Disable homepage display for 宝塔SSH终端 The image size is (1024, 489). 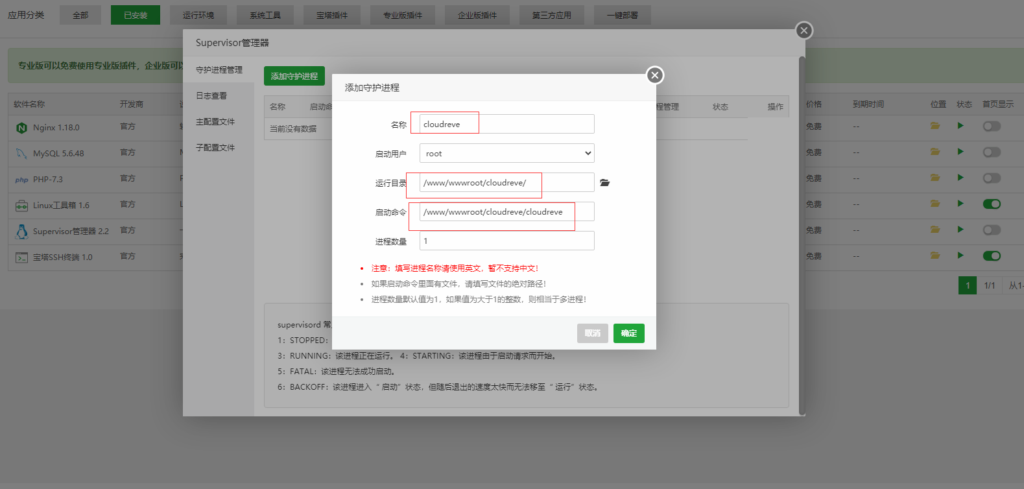pyautogui.click(x=991, y=256)
